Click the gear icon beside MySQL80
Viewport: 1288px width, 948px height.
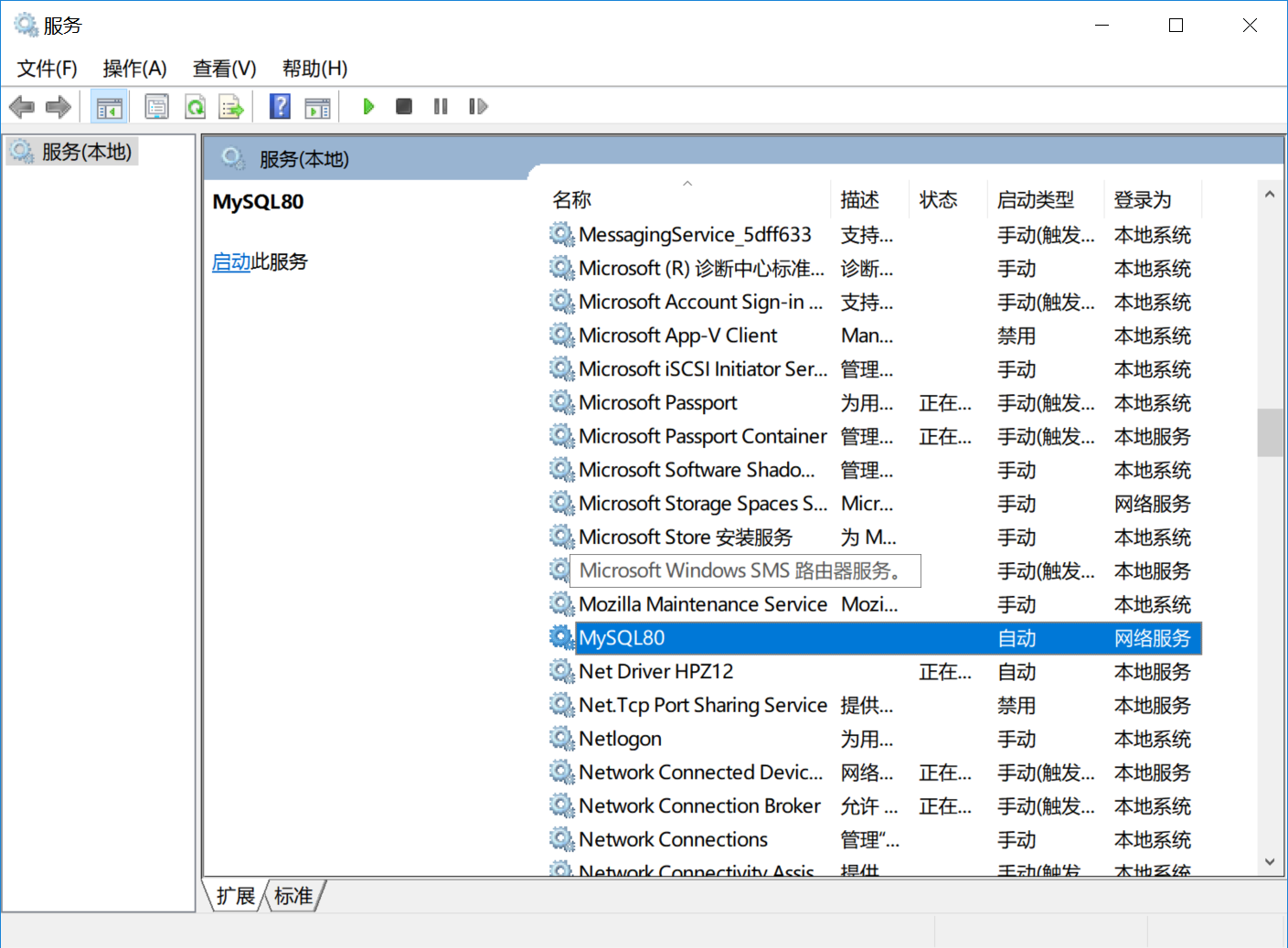(x=561, y=637)
